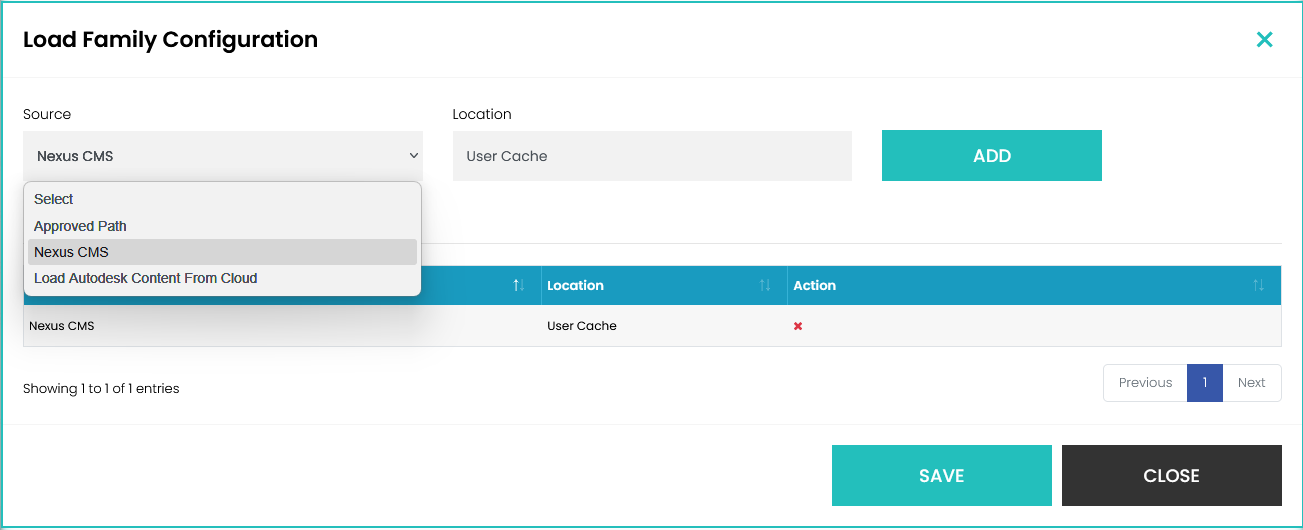Viewport: 1303px width, 530px height.
Task: Save the load family configuration
Action: (x=941, y=476)
